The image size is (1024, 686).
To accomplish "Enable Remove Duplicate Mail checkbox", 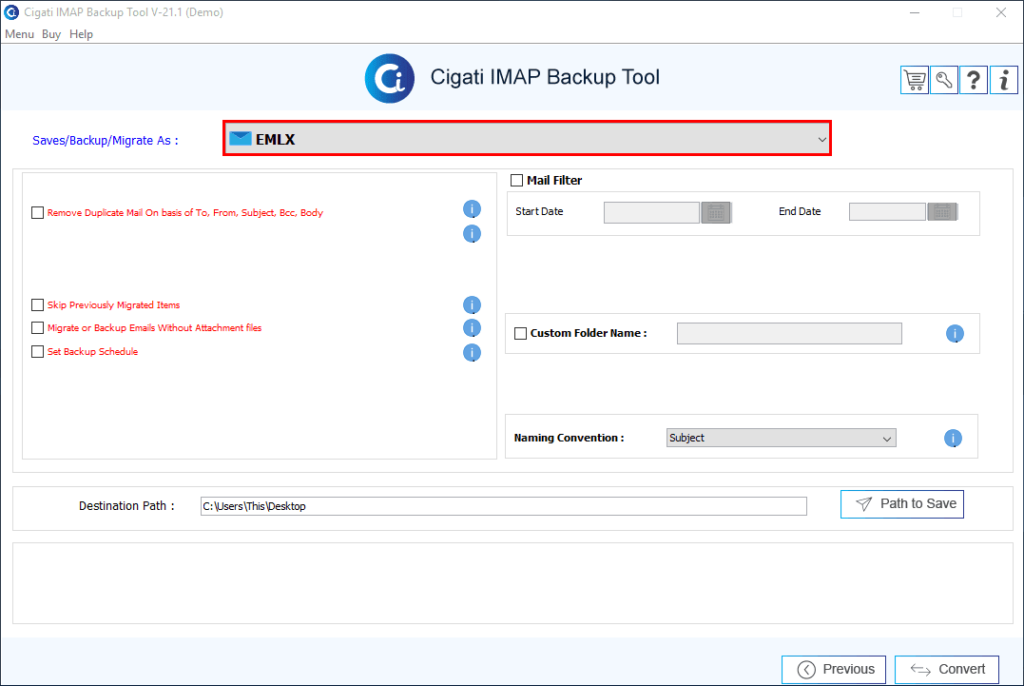I will pyautogui.click(x=37, y=212).
